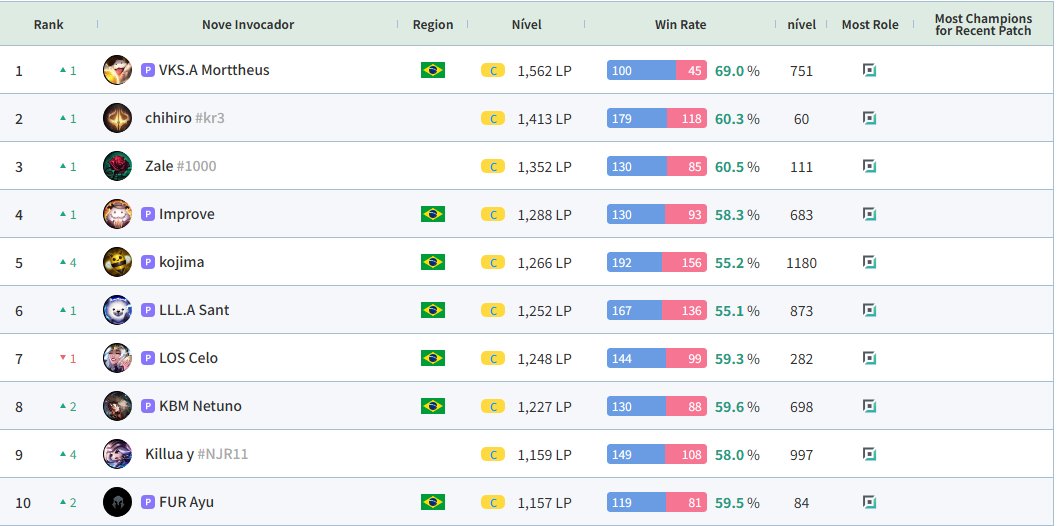Click Most Role icon in LLL.A Sant row

870,310
